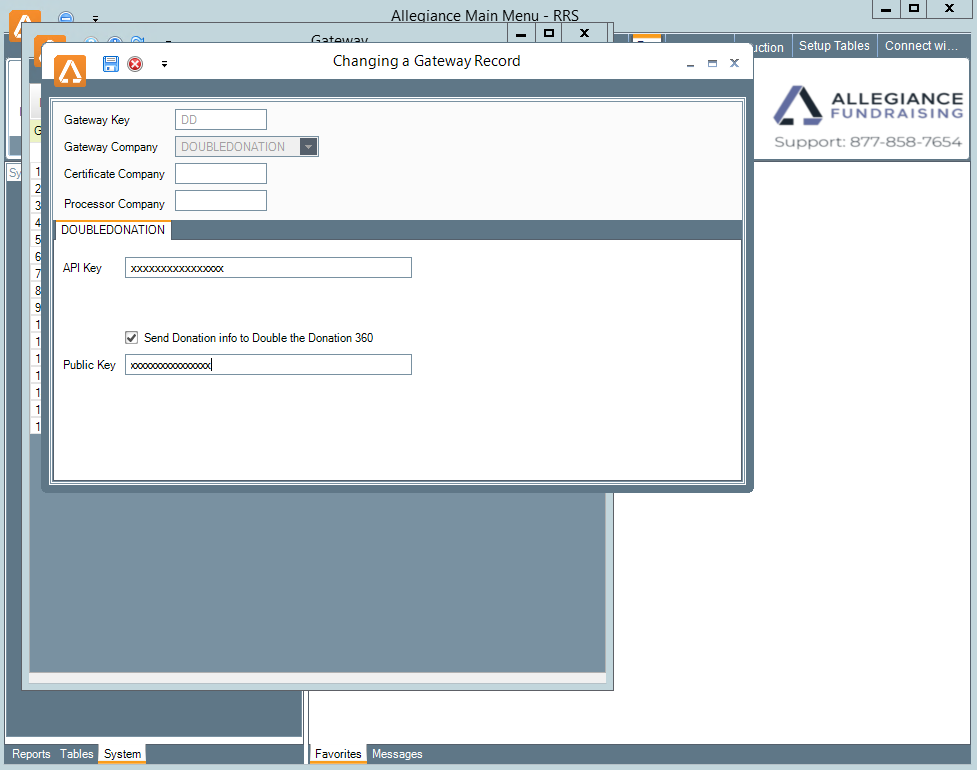Image resolution: width=977 pixels, height=770 pixels.
Task: Switch to the Reports tab at bottom
Action: [x=31, y=754]
